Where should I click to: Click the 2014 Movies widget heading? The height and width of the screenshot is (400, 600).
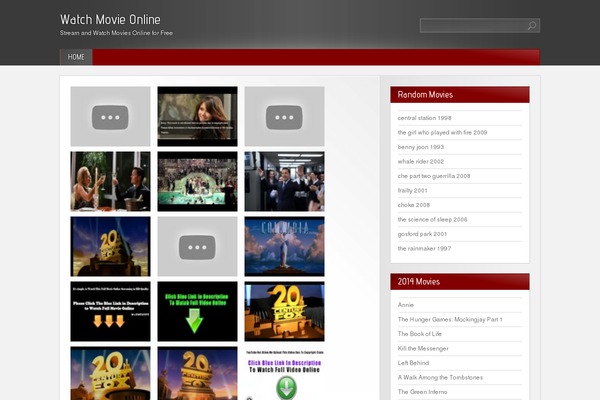tap(419, 282)
